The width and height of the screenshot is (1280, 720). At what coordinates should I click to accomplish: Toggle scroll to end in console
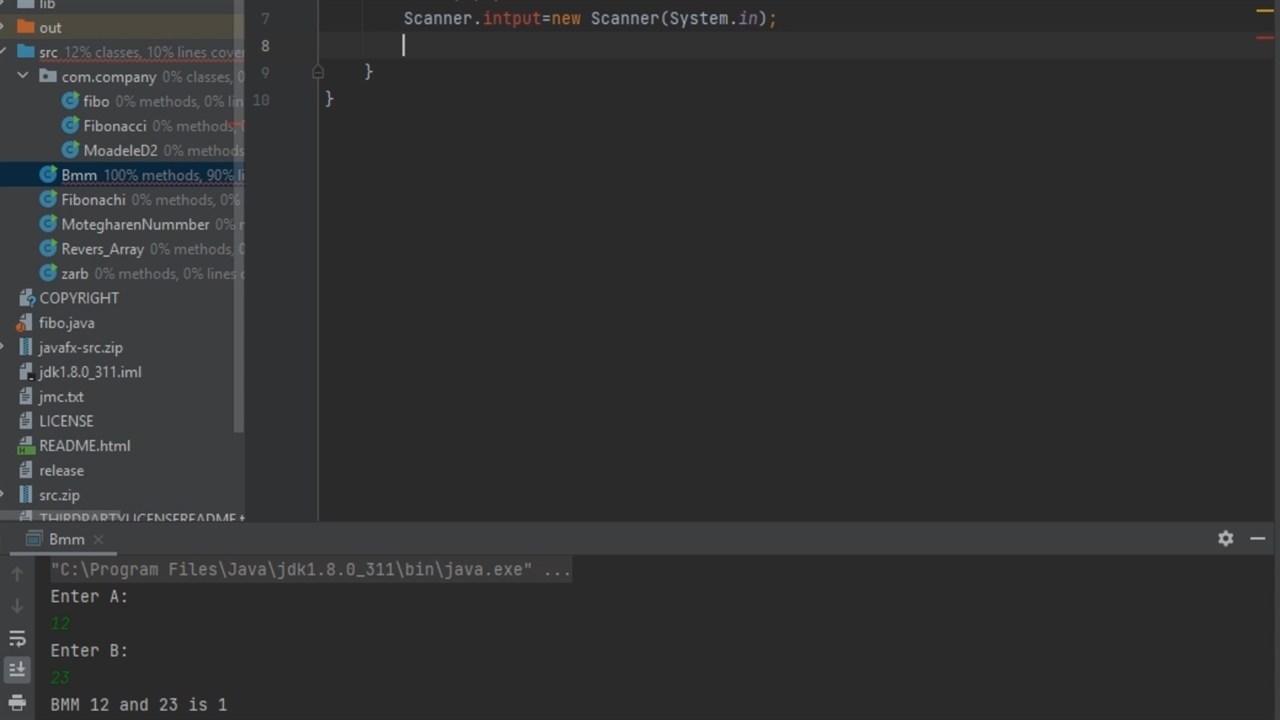tap(17, 670)
